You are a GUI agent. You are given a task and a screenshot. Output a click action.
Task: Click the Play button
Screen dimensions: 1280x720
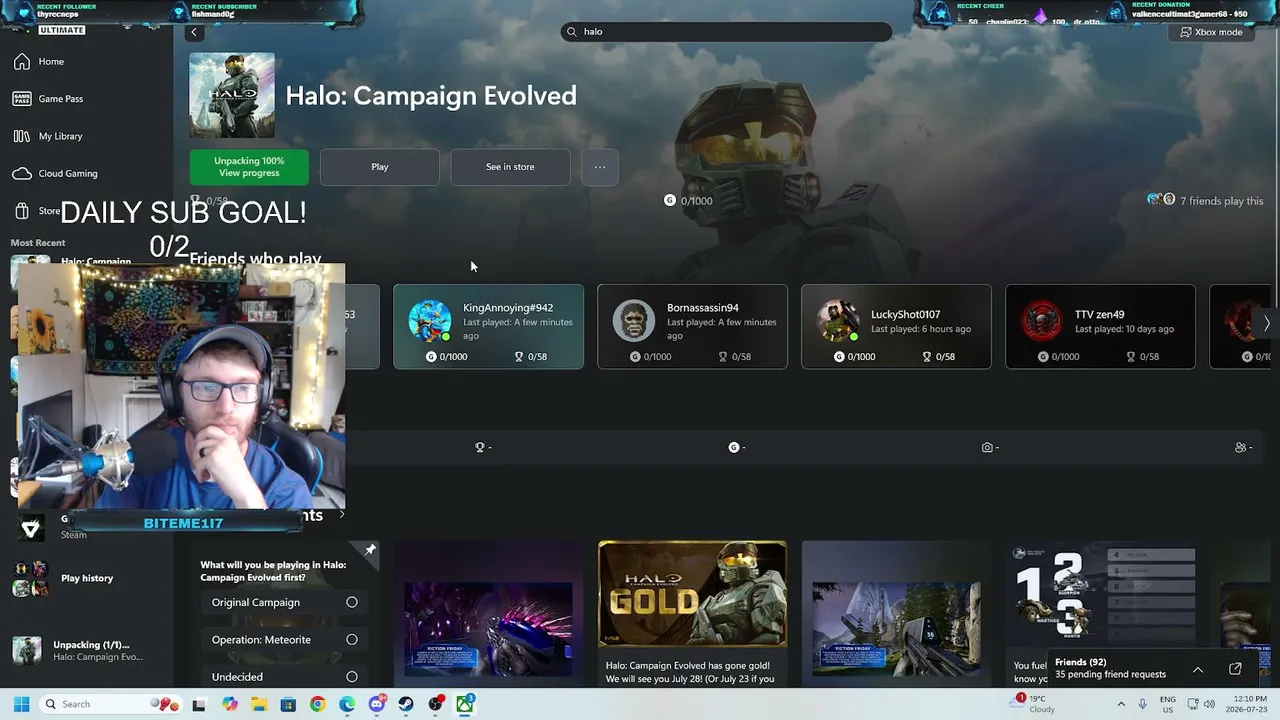coord(380,167)
